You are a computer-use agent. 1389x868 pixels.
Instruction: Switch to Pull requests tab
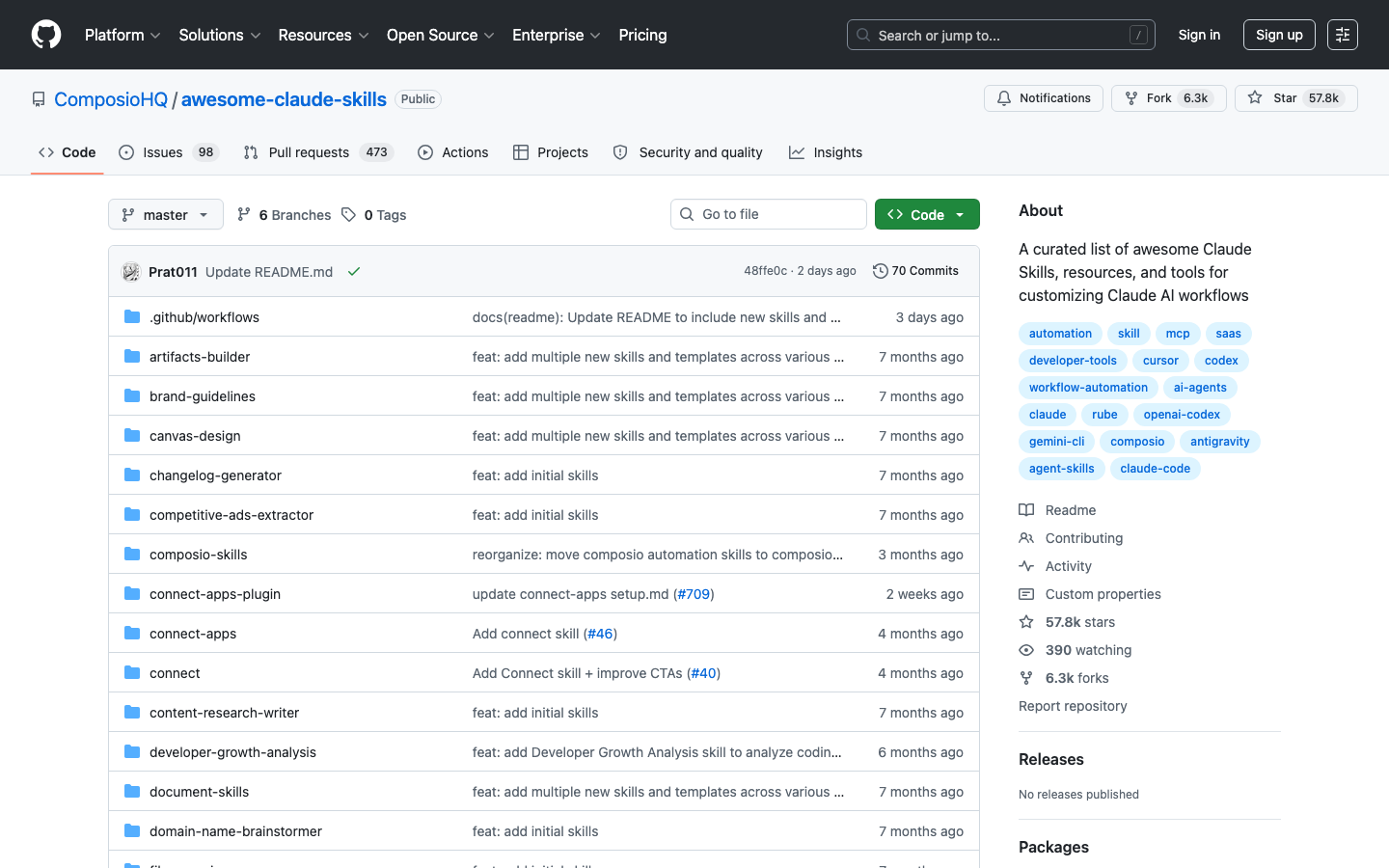click(x=318, y=152)
